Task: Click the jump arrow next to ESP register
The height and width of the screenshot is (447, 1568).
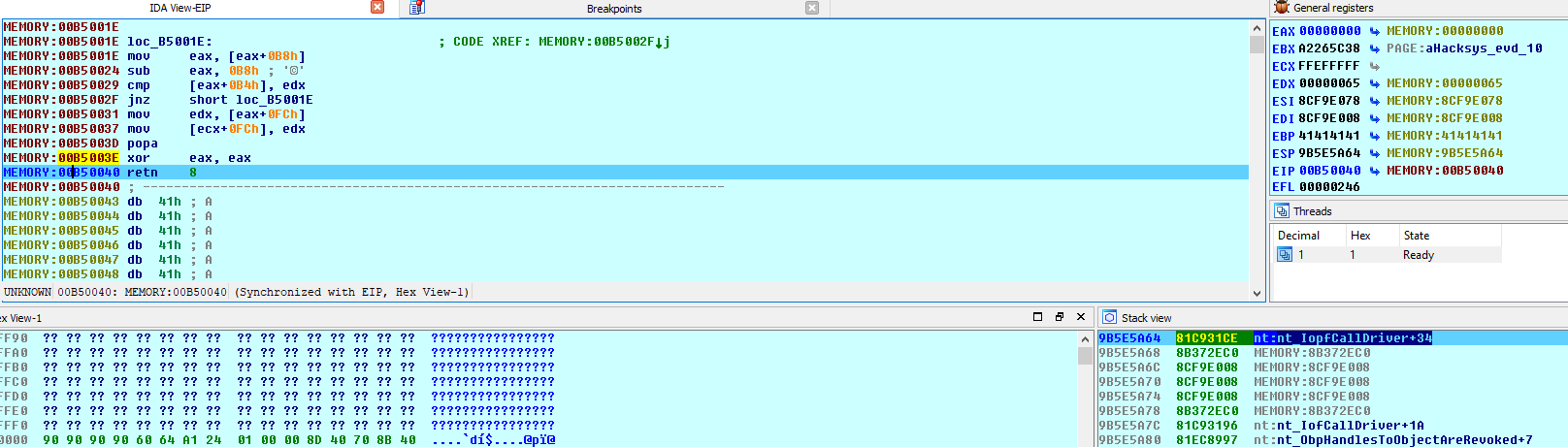Action: coord(1374,153)
